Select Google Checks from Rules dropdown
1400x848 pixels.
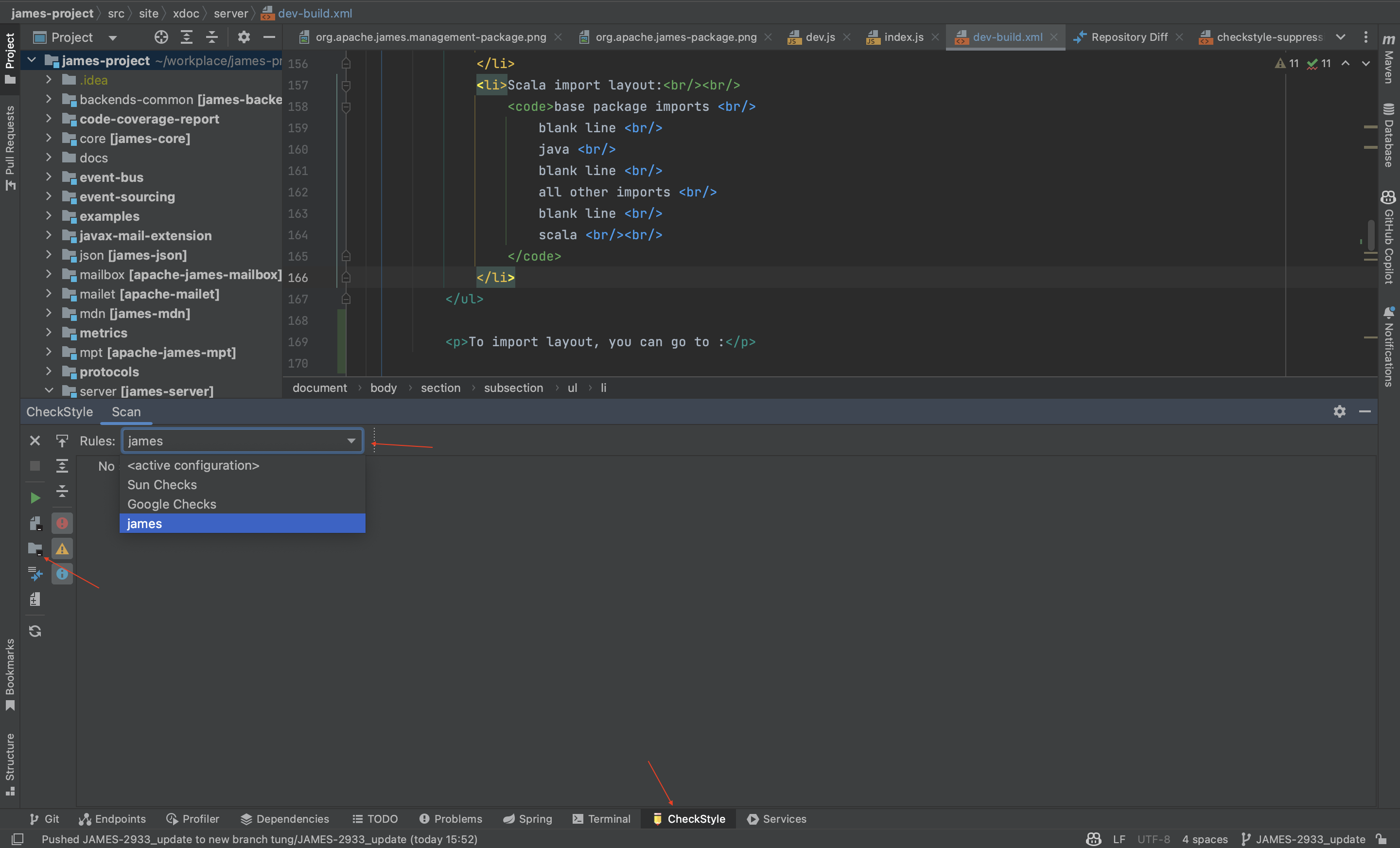click(172, 504)
